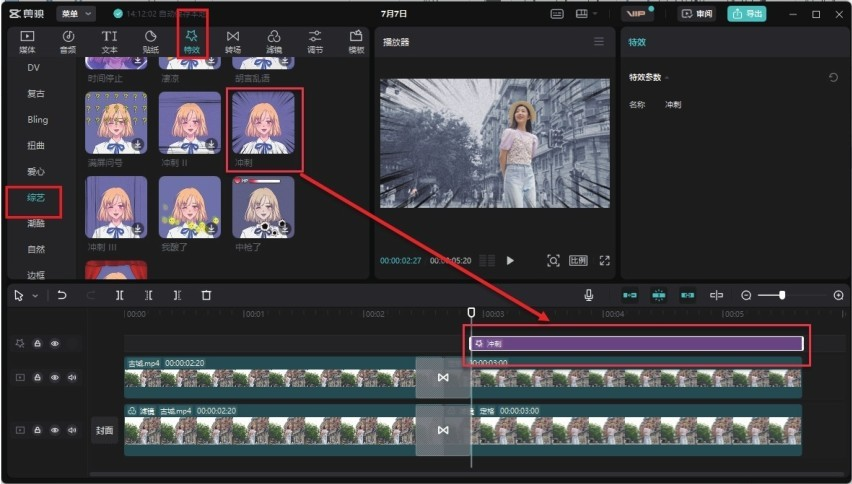Image resolution: width=852 pixels, height=484 pixels.
Task: Select 爱心 effect category
Action: 36,172
